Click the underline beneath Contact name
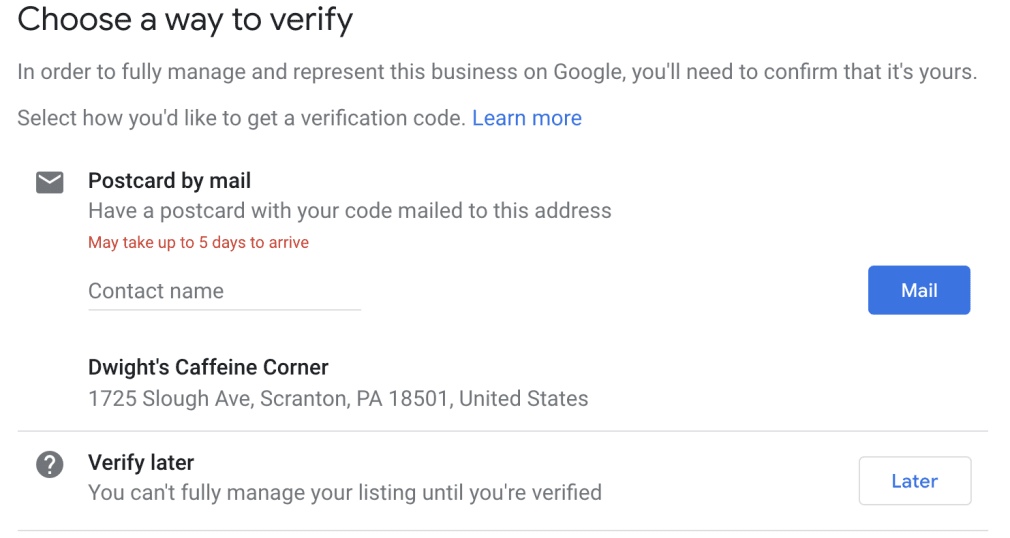 pyautogui.click(x=224, y=309)
